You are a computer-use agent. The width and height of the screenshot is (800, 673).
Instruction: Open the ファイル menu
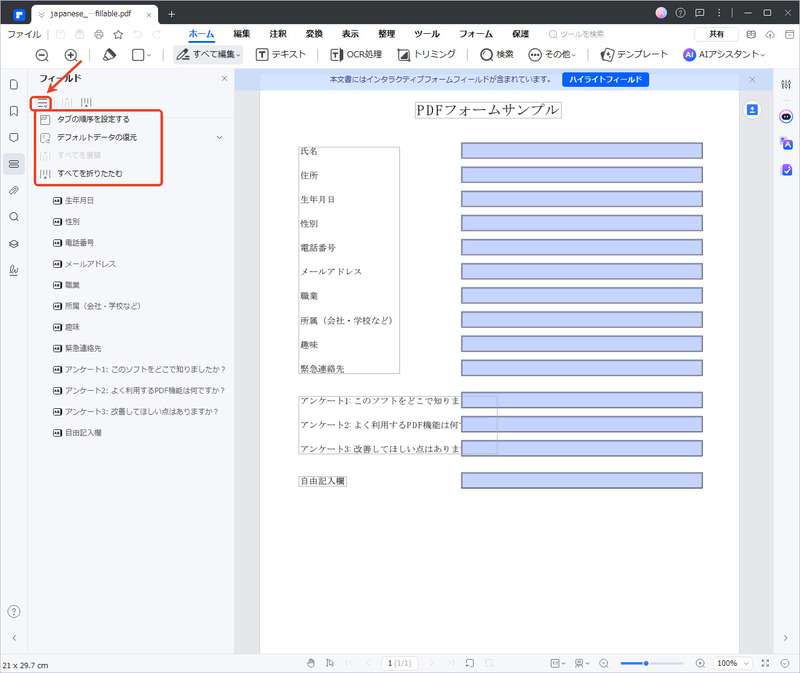(x=23, y=34)
